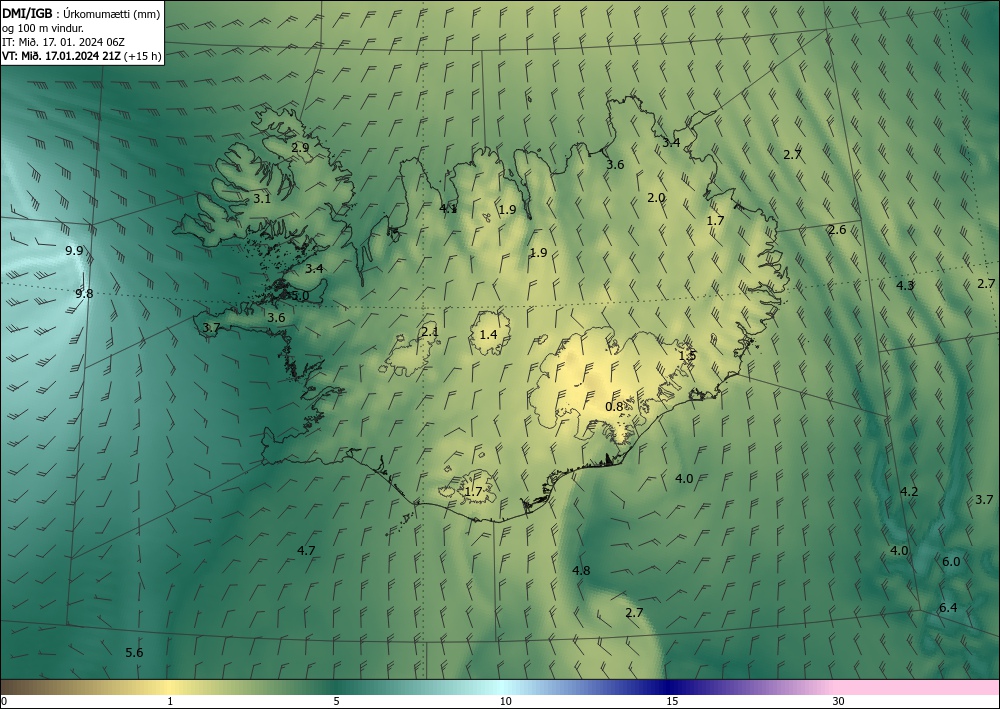Image resolution: width=1000 pixels, height=709 pixels.
Task: Click the 6.0 precipitation value
Action: click(951, 562)
